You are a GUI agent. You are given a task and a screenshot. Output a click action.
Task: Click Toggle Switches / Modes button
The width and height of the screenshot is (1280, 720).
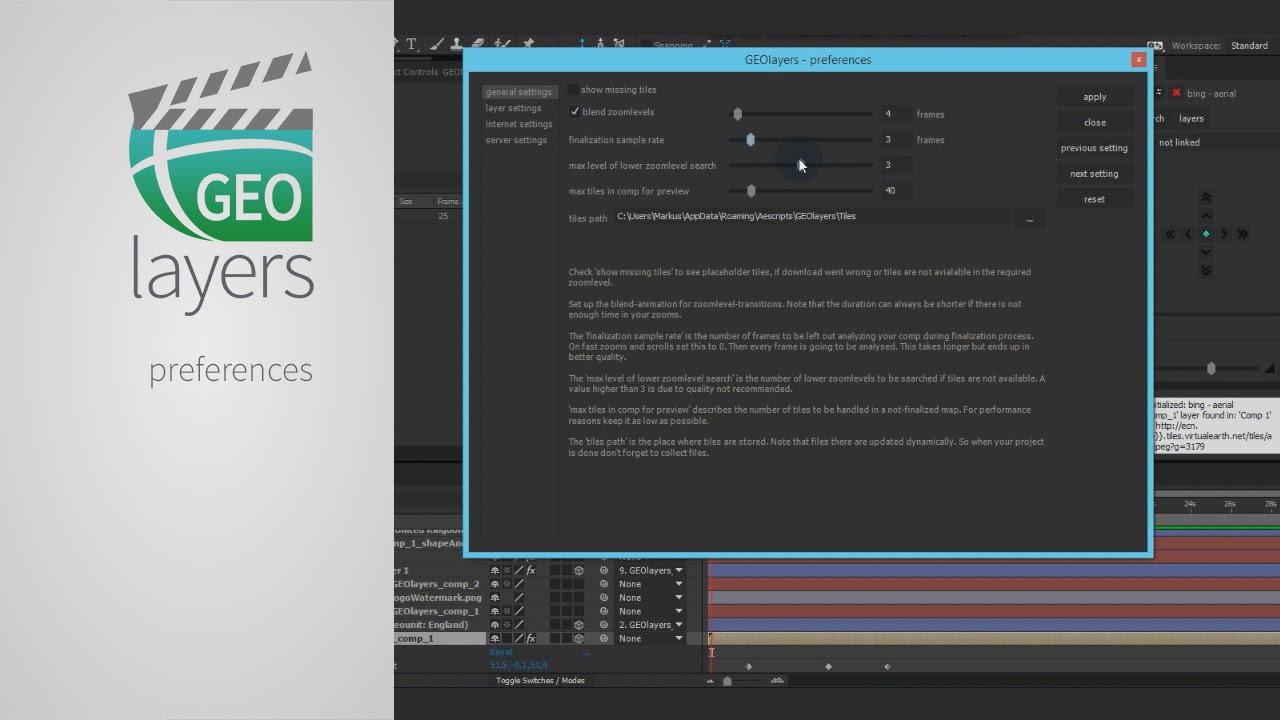(540, 680)
